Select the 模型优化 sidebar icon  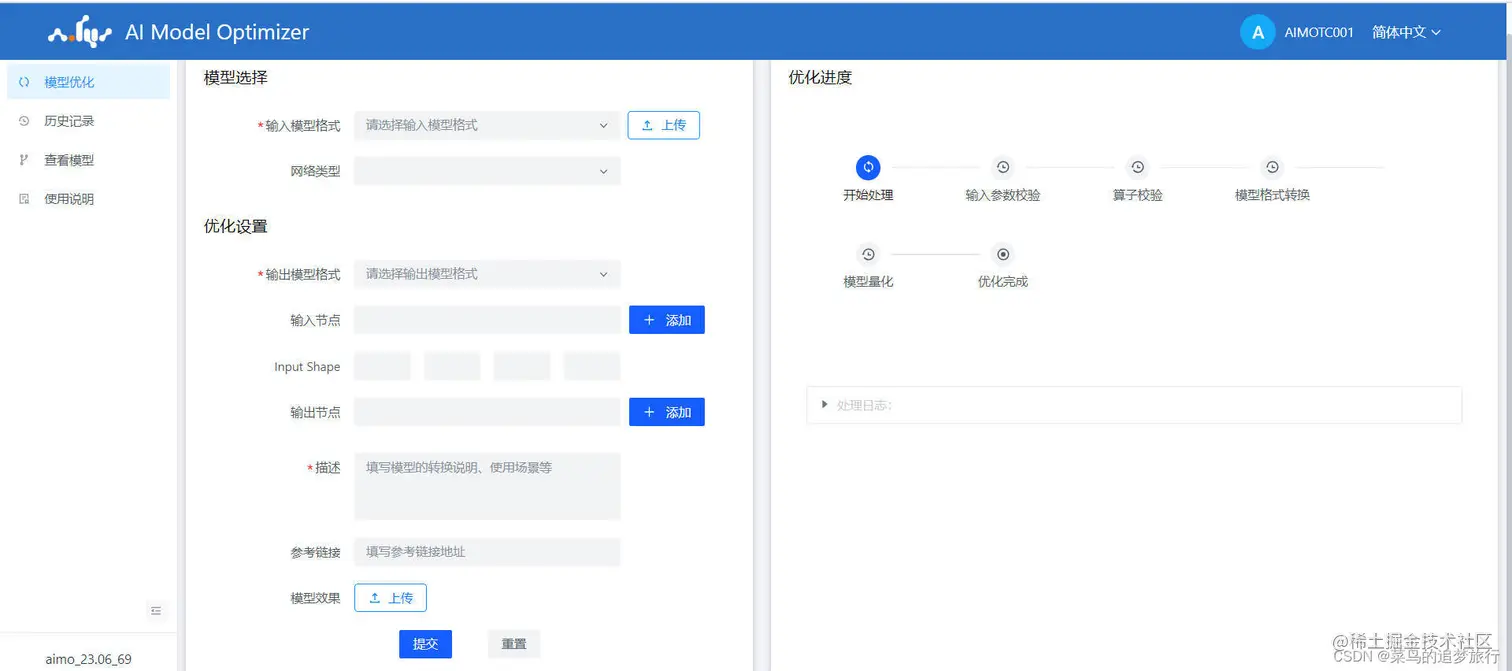26,81
